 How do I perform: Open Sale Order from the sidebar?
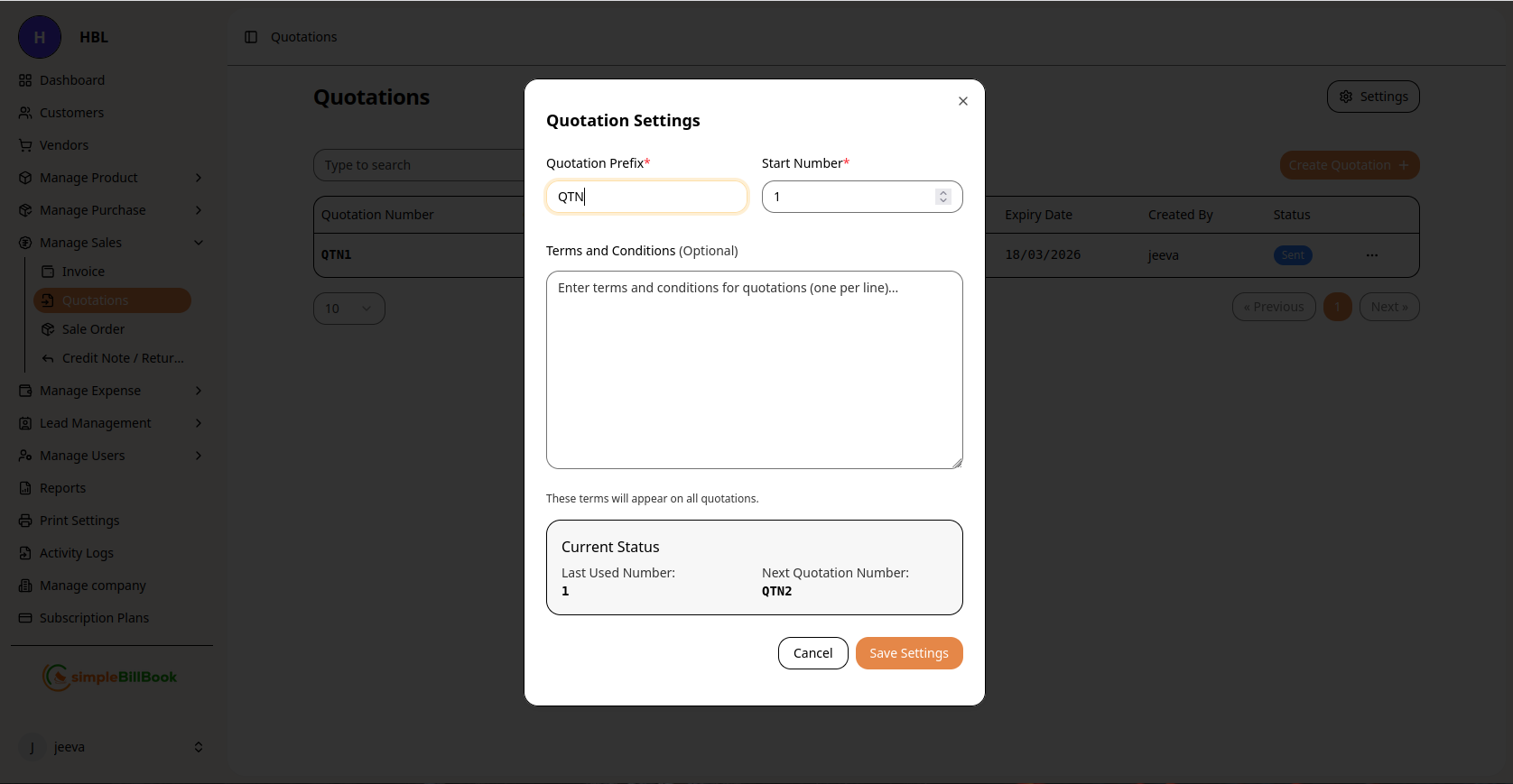coord(93,329)
